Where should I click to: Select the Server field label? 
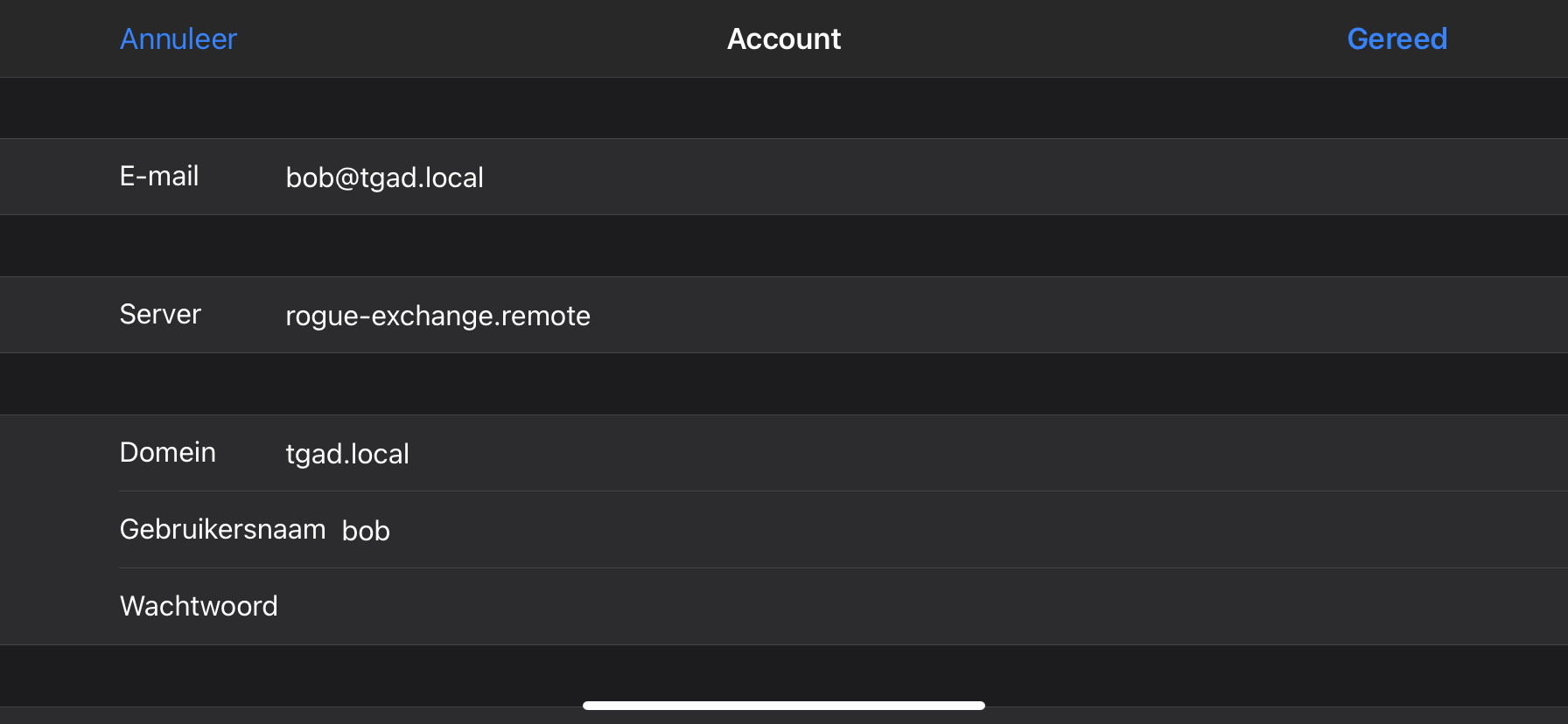[160, 315]
